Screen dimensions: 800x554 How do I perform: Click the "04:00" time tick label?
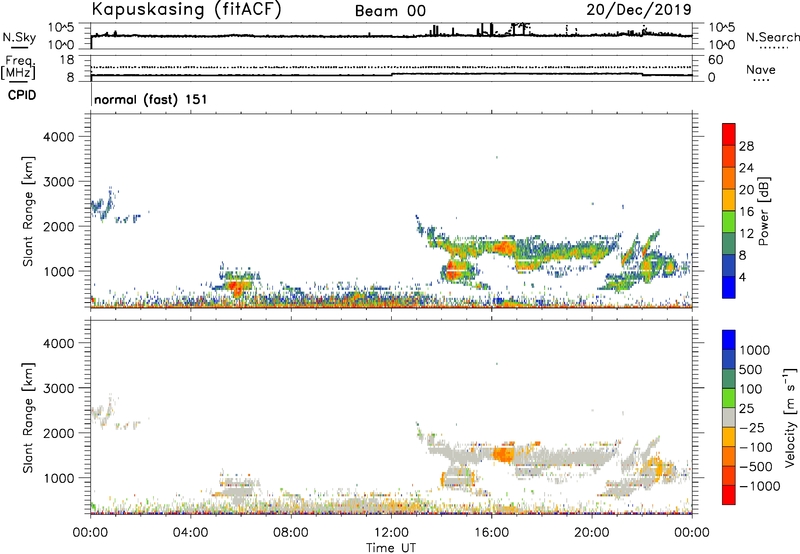click(190, 533)
